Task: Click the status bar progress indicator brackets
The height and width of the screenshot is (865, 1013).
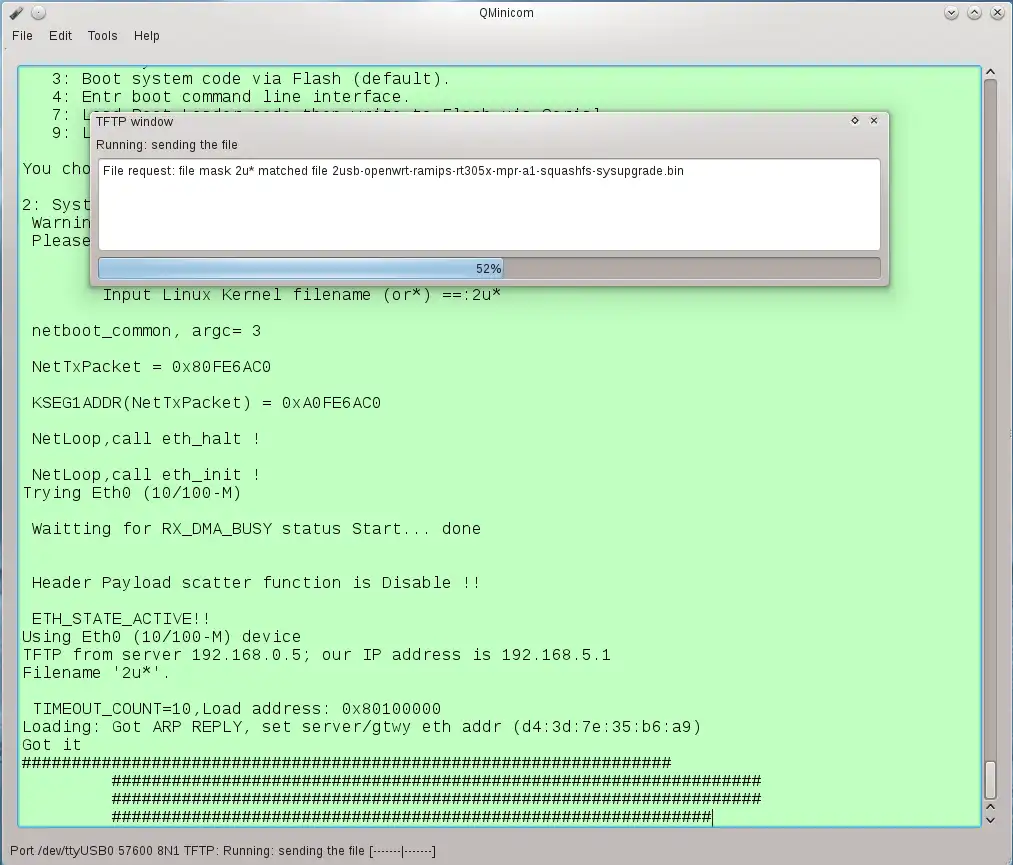Action: (402, 851)
